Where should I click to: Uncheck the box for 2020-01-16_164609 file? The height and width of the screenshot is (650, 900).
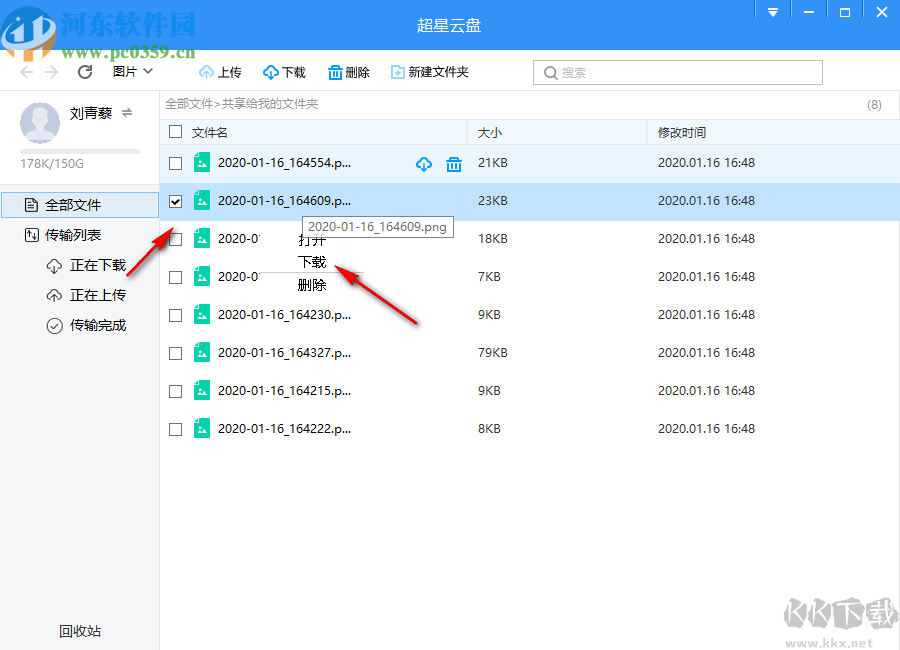pos(176,202)
